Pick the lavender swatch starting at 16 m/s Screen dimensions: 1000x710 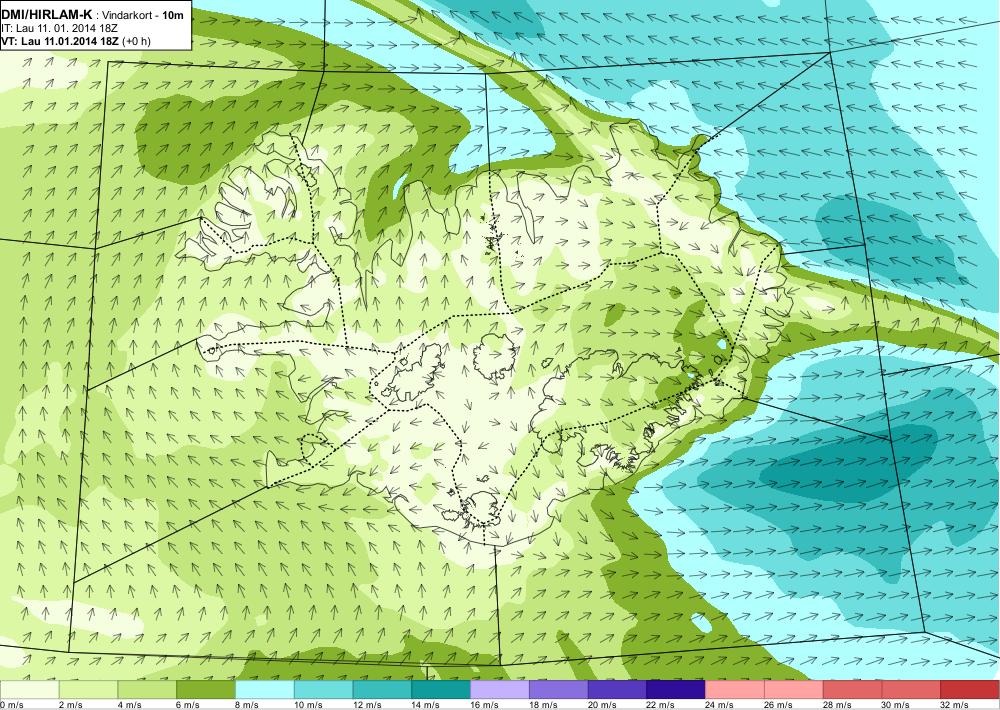pyautogui.click(x=499, y=690)
